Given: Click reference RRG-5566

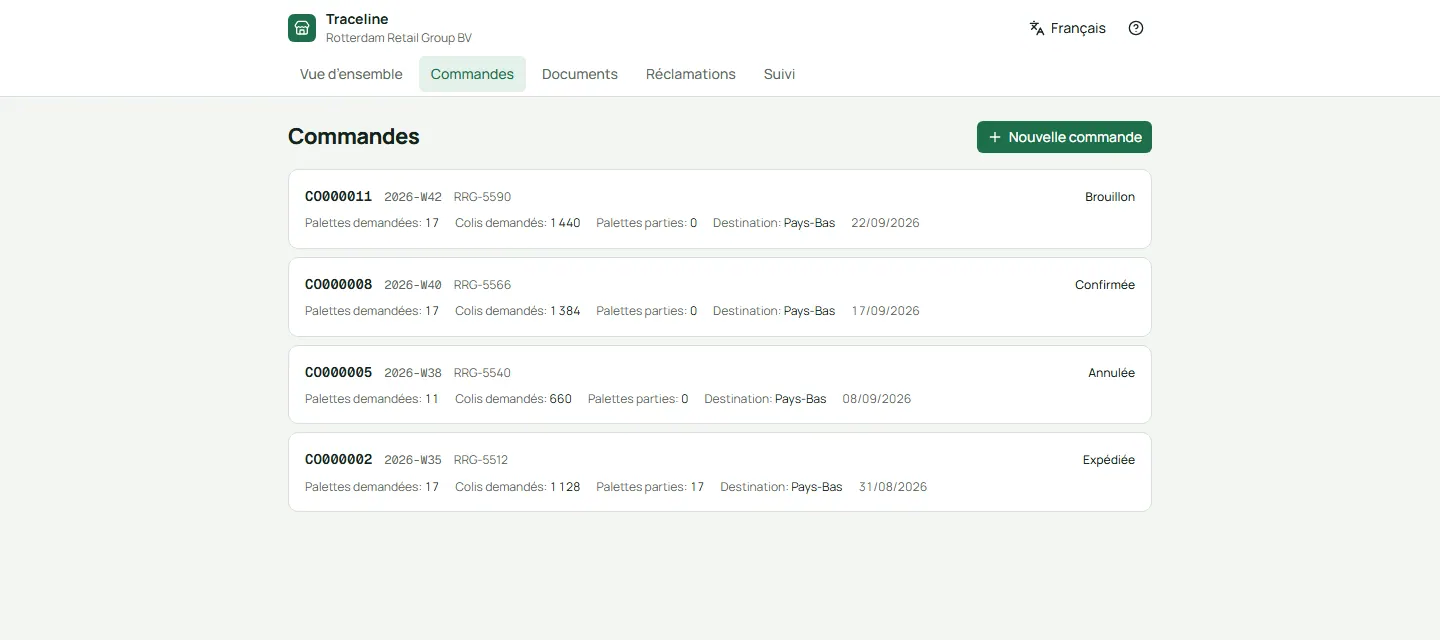Looking at the screenshot, I should coord(482,285).
